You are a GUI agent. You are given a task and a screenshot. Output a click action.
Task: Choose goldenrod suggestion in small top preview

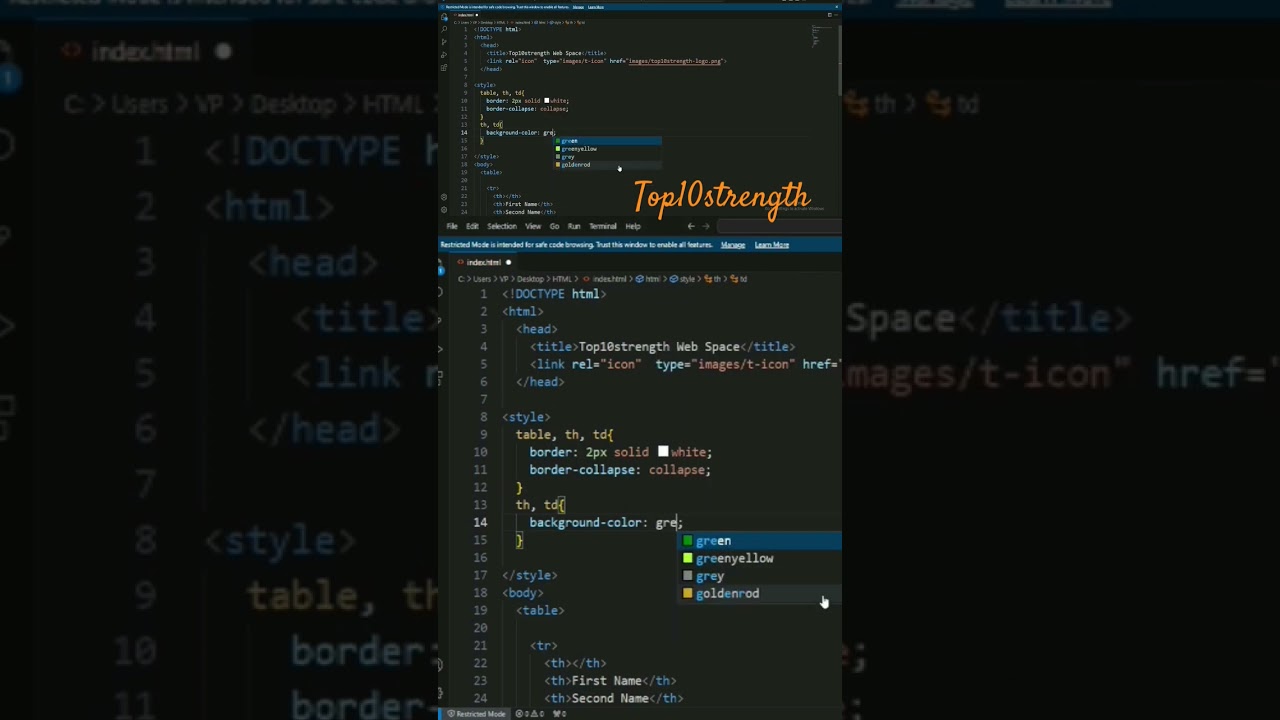tap(608, 165)
